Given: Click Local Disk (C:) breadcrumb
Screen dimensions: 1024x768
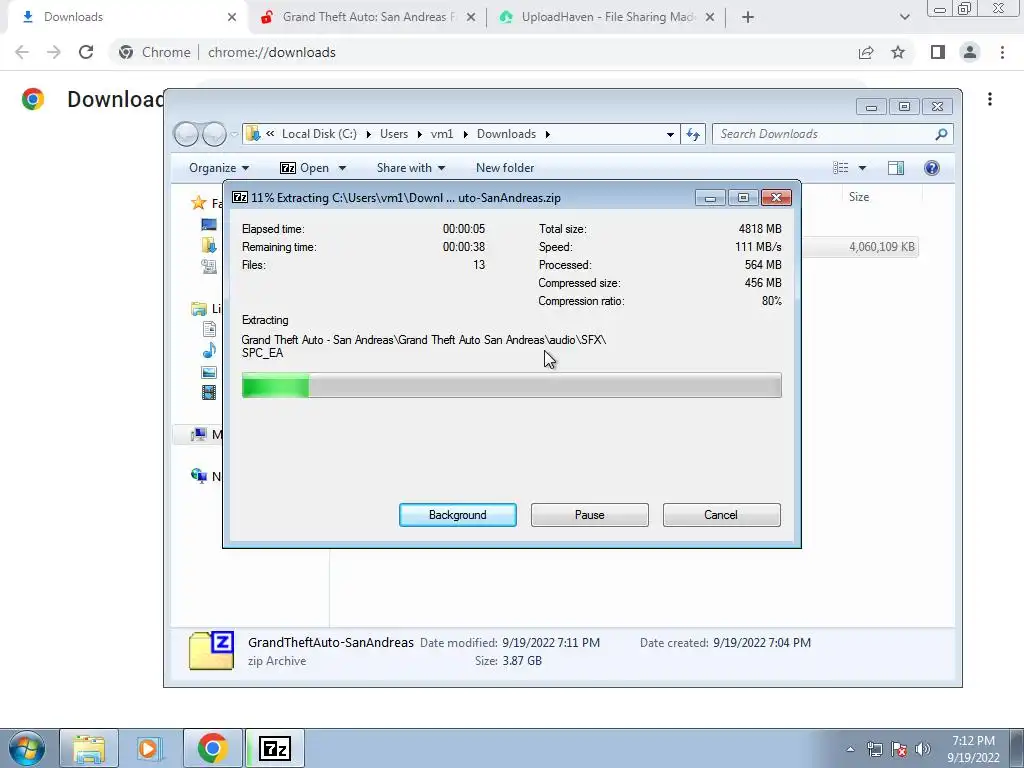Looking at the screenshot, I should point(319,134).
